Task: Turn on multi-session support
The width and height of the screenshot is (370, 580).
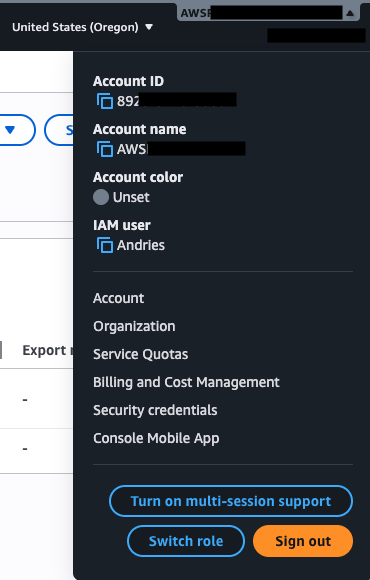Action: pos(231,501)
